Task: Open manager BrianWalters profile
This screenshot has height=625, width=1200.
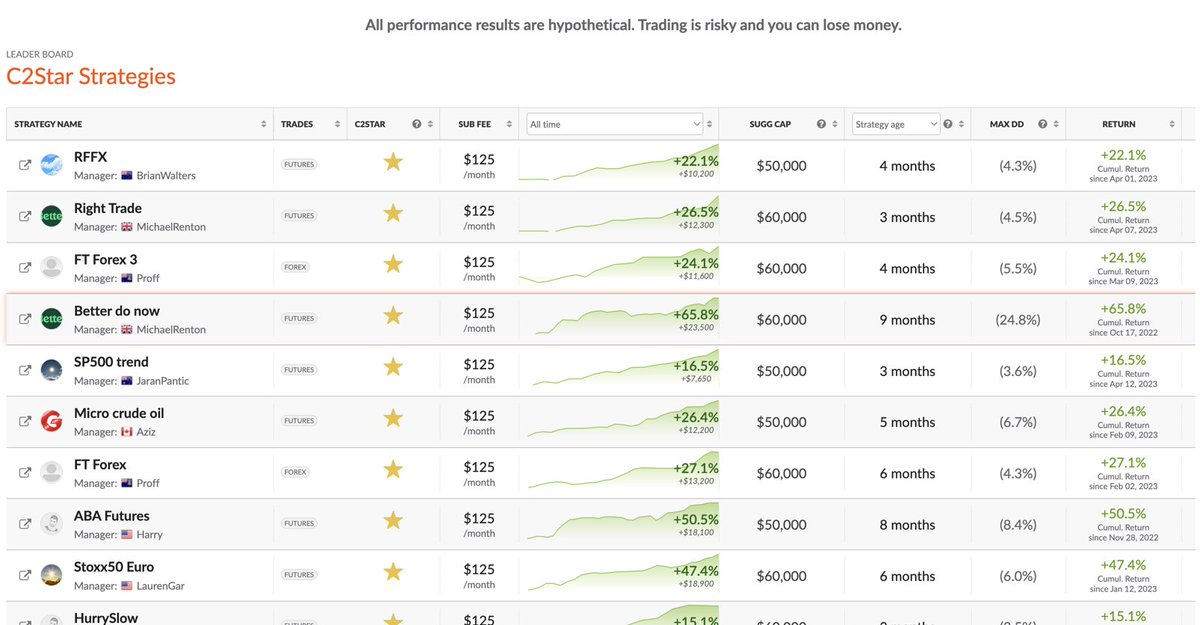Action: (166, 176)
